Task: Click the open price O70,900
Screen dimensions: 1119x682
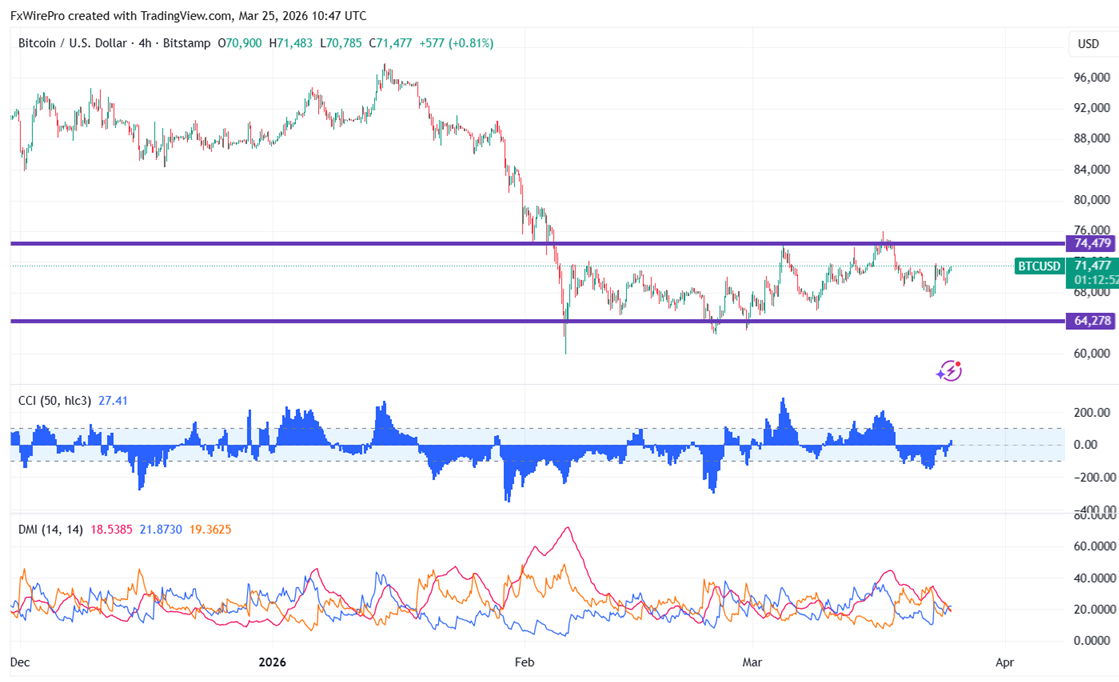Action: click(239, 43)
